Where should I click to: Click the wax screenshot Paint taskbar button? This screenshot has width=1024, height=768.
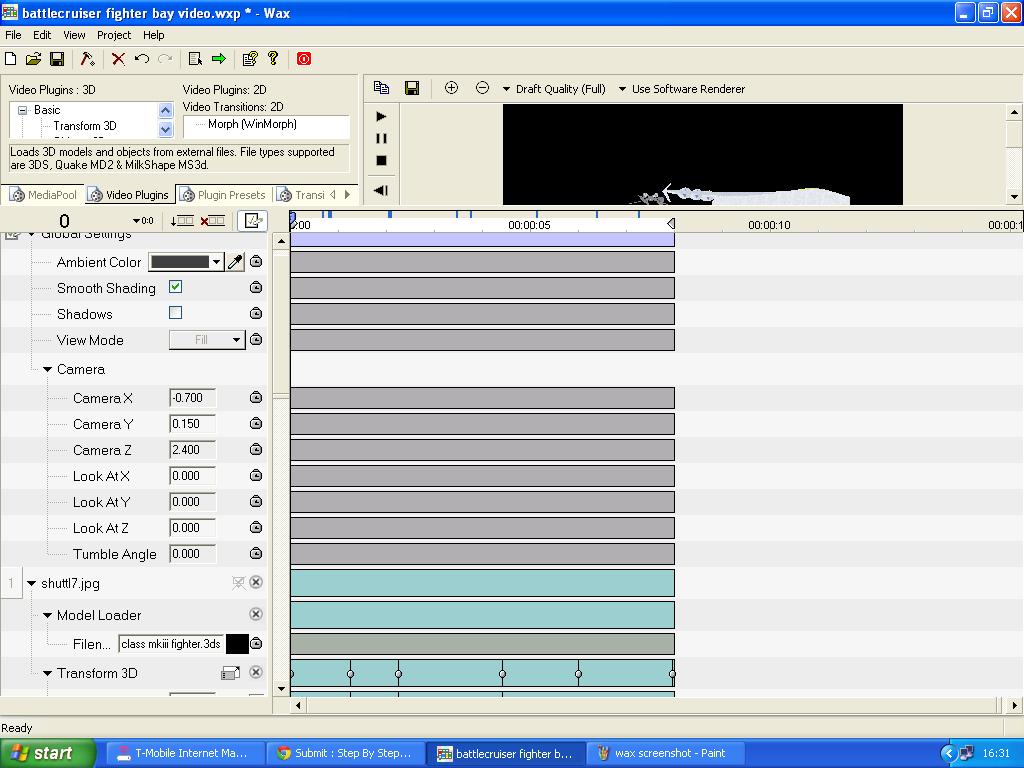point(666,753)
